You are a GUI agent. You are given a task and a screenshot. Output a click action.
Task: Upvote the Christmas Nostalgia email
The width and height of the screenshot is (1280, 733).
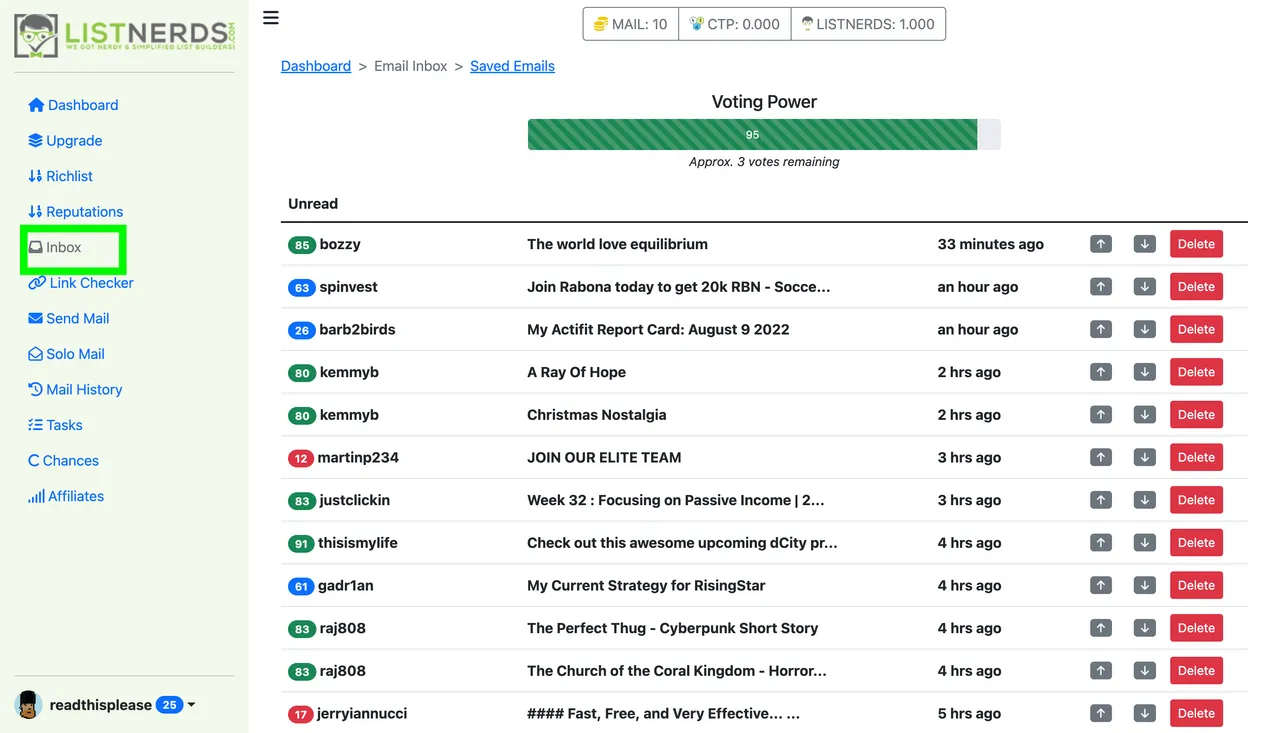(x=1101, y=415)
